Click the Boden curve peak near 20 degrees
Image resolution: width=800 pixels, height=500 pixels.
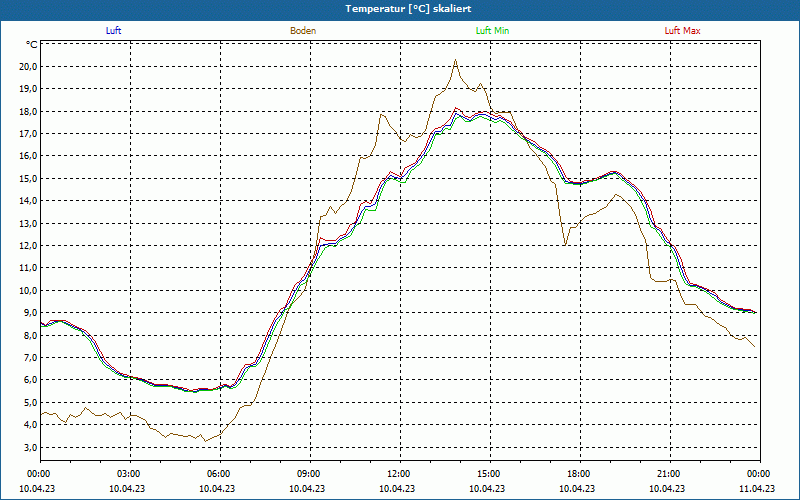point(455,60)
